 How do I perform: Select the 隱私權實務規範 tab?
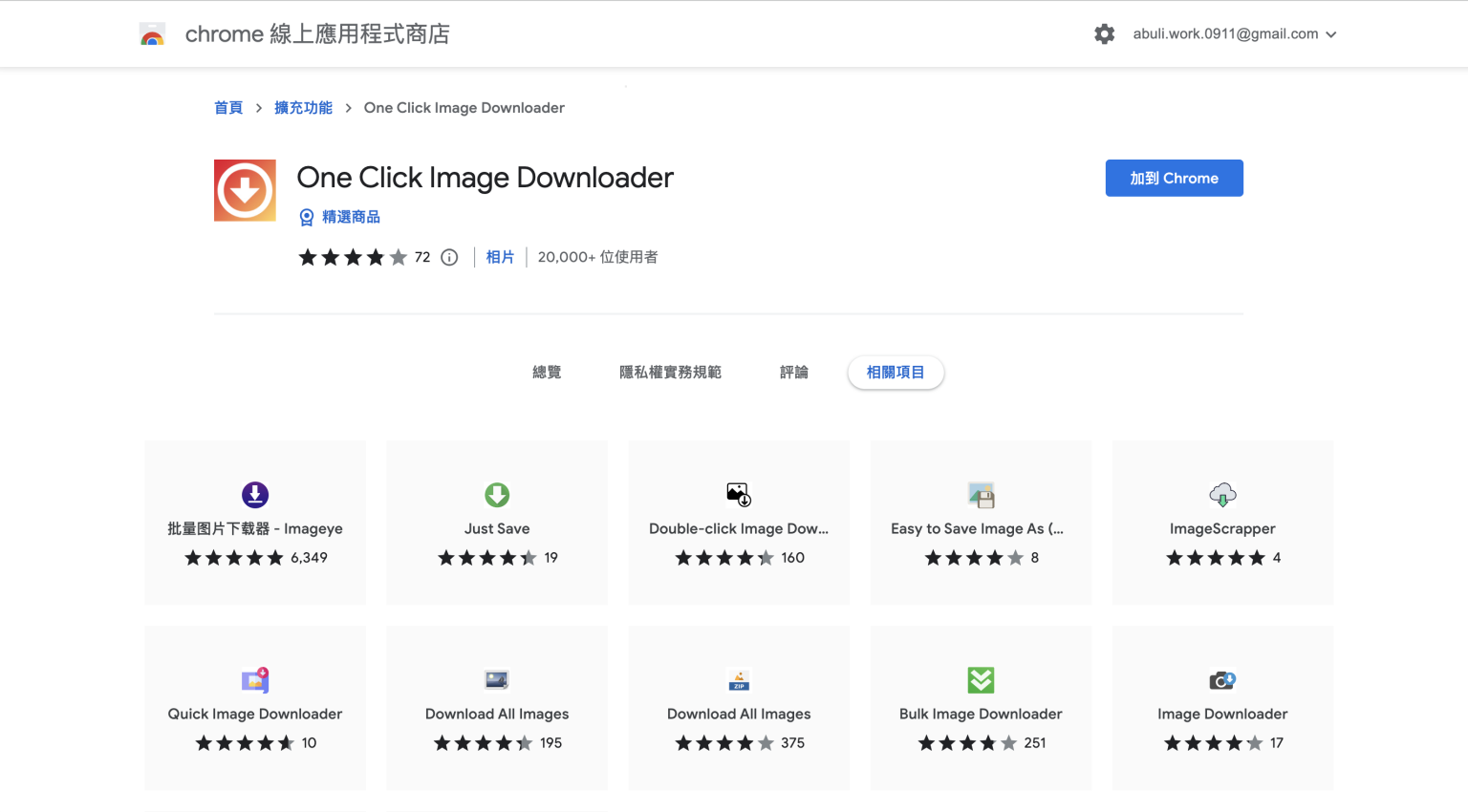click(x=671, y=372)
